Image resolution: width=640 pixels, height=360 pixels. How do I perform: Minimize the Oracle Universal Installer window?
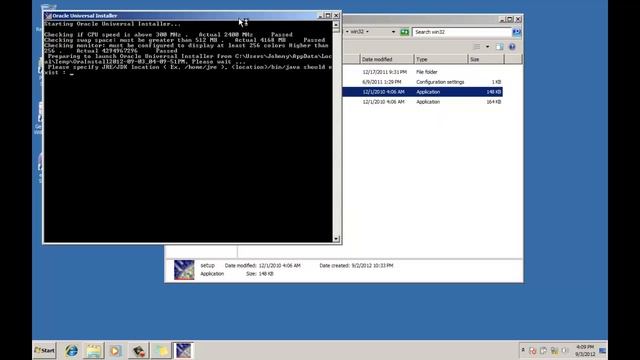coord(320,16)
